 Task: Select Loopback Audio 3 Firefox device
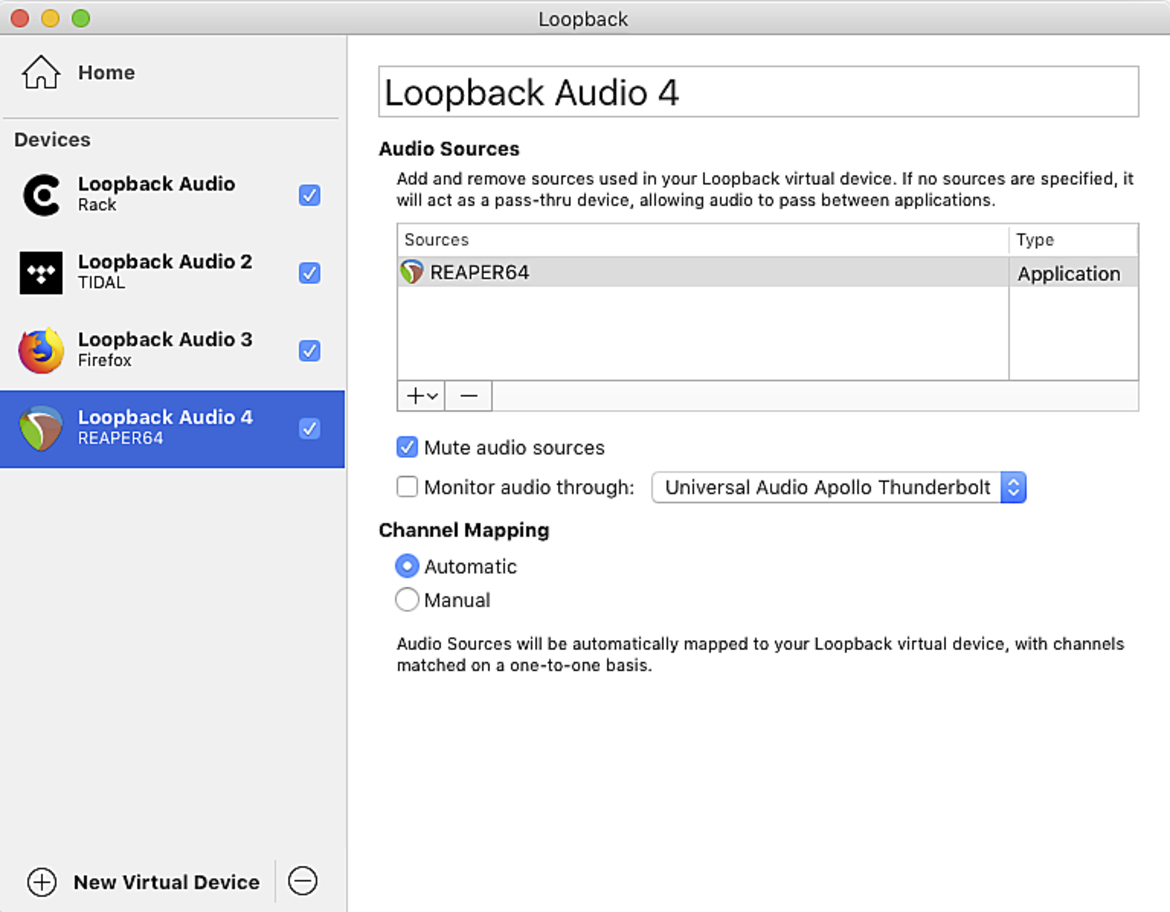[x=172, y=351]
